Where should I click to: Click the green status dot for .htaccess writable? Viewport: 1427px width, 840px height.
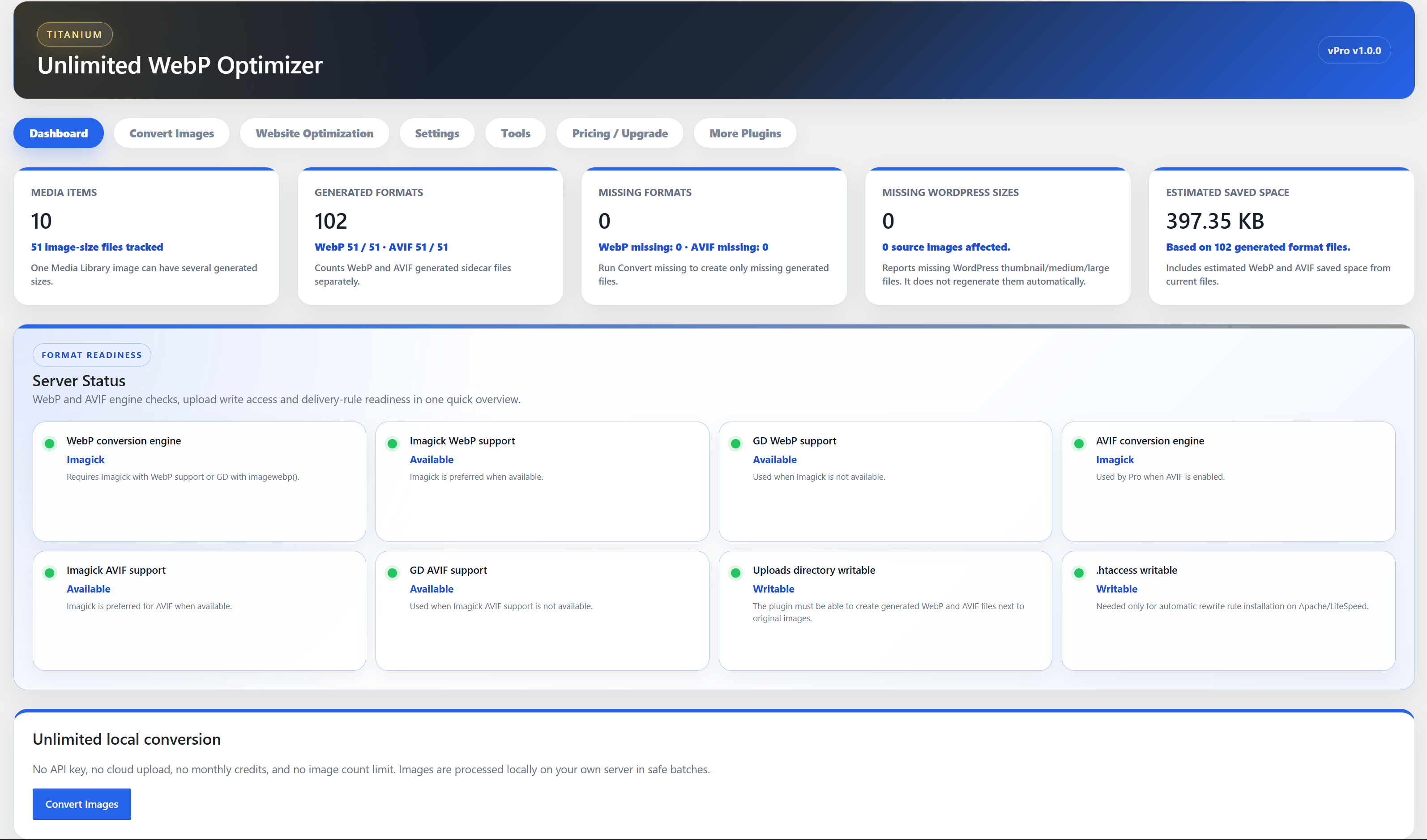(x=1078, y=573)
